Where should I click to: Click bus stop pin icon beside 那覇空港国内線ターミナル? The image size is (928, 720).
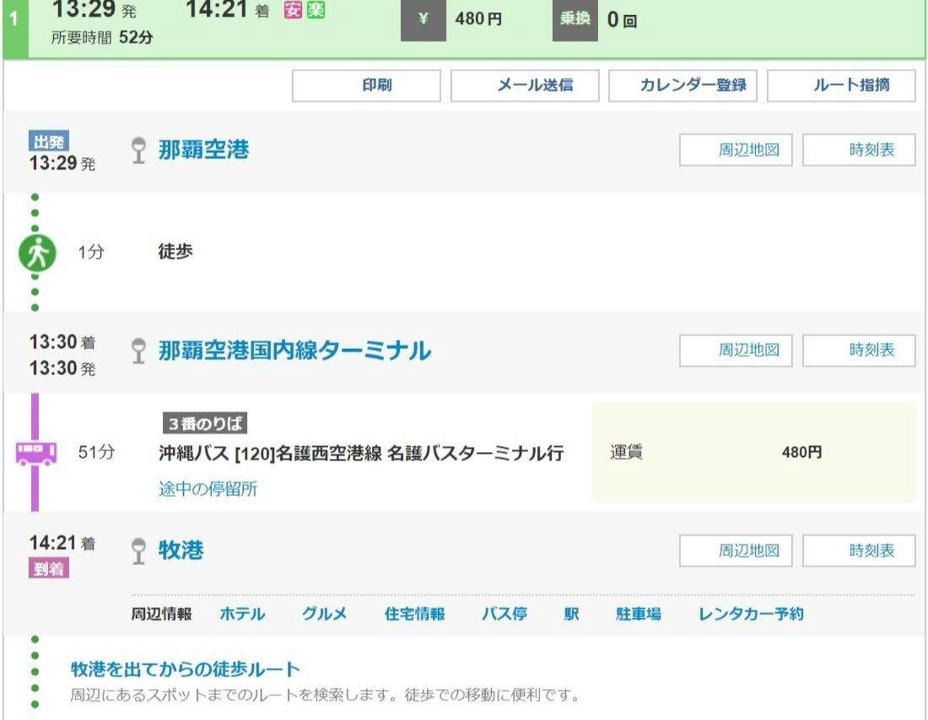pos(138,350)
